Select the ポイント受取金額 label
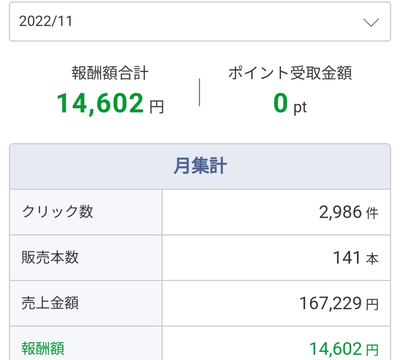The image size is (400, 360). pos(290,73)
